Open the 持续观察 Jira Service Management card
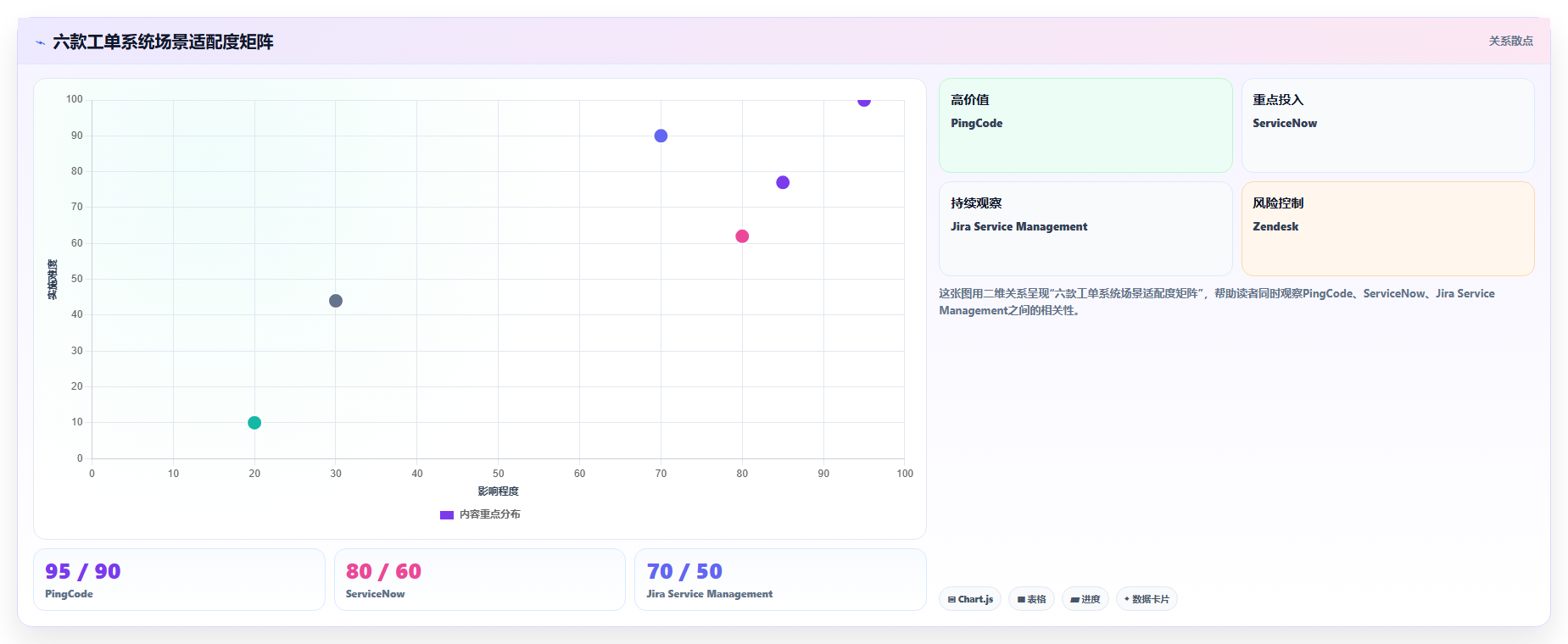This screenshot has height=644, width=1568. (1085, 229)
